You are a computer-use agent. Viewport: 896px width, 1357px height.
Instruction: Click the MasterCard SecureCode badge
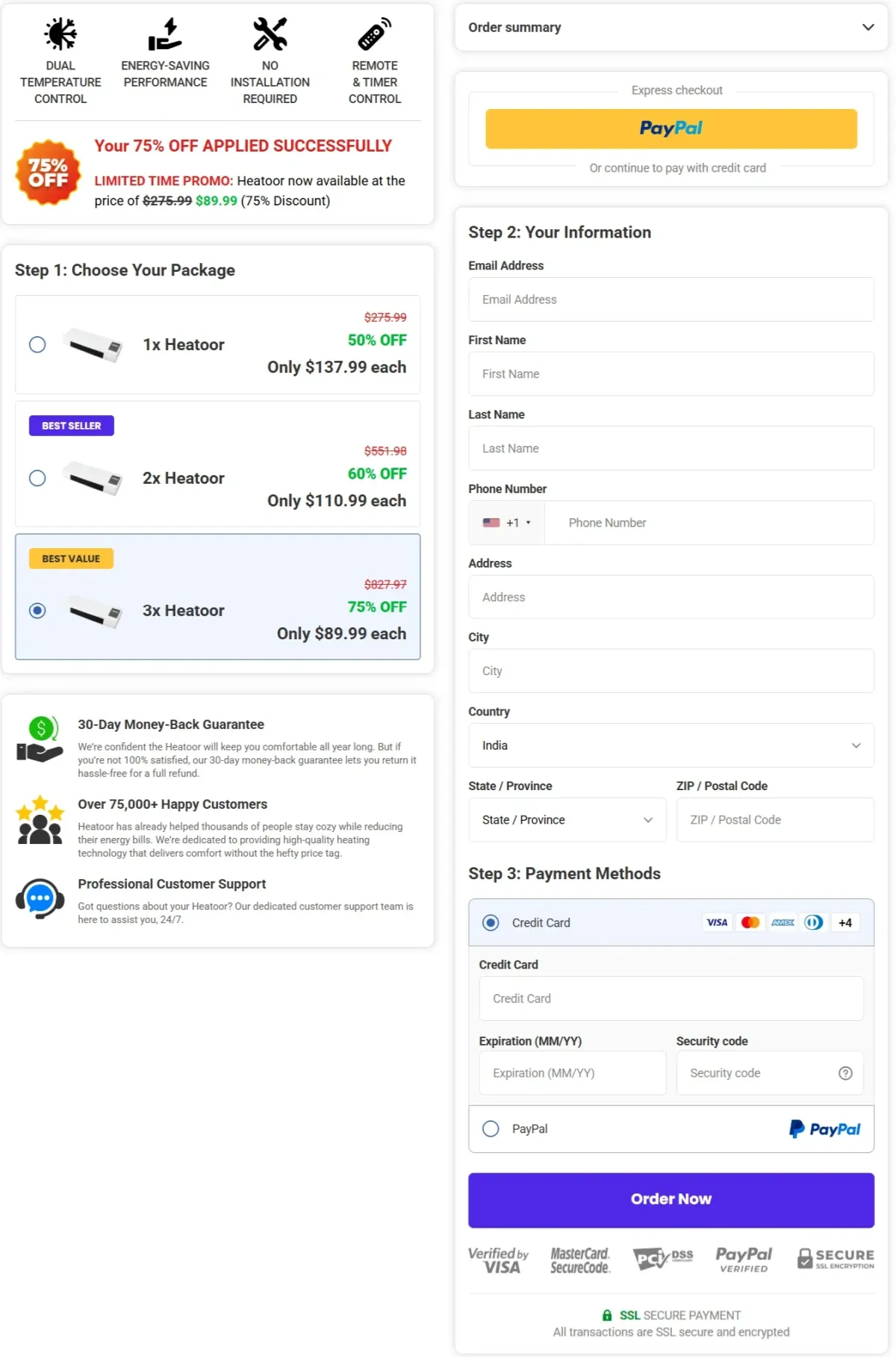coord(580,1260)
